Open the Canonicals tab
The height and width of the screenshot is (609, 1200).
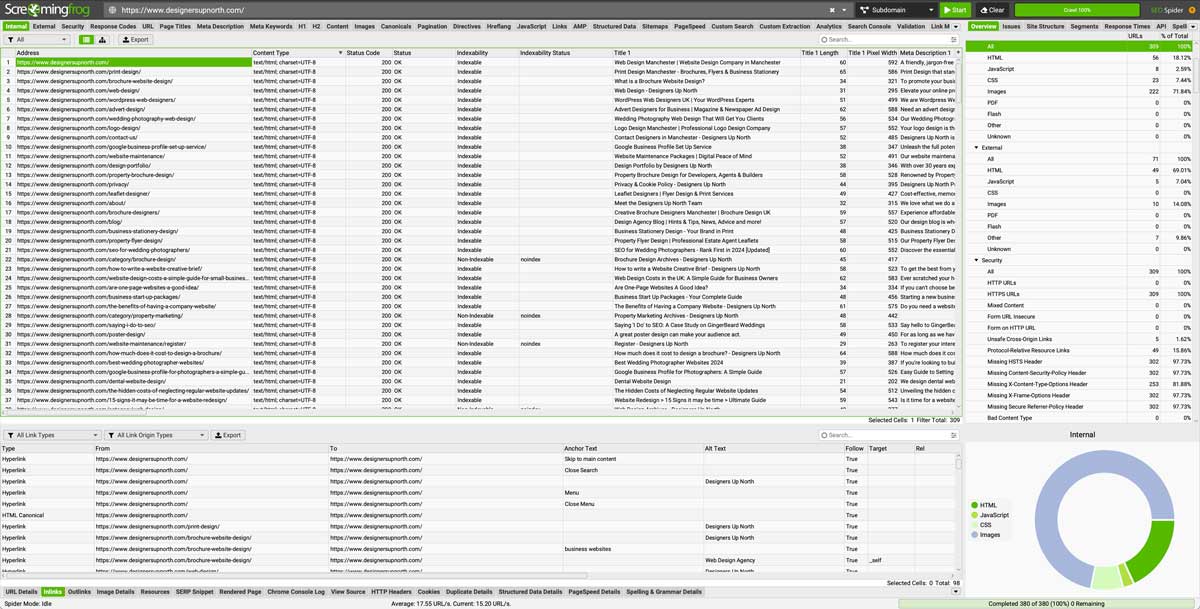(396, 26)
